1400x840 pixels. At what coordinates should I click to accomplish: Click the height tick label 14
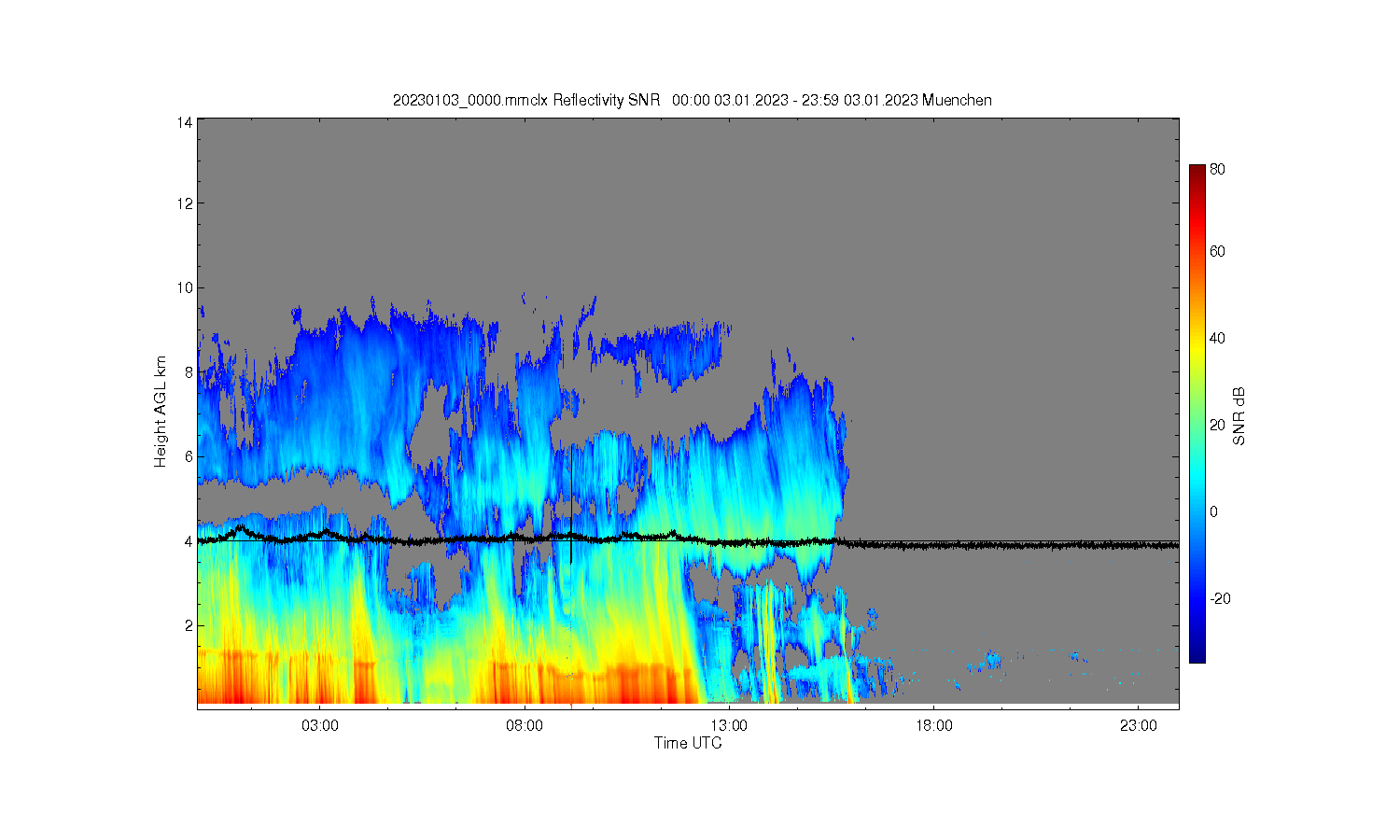185,122
